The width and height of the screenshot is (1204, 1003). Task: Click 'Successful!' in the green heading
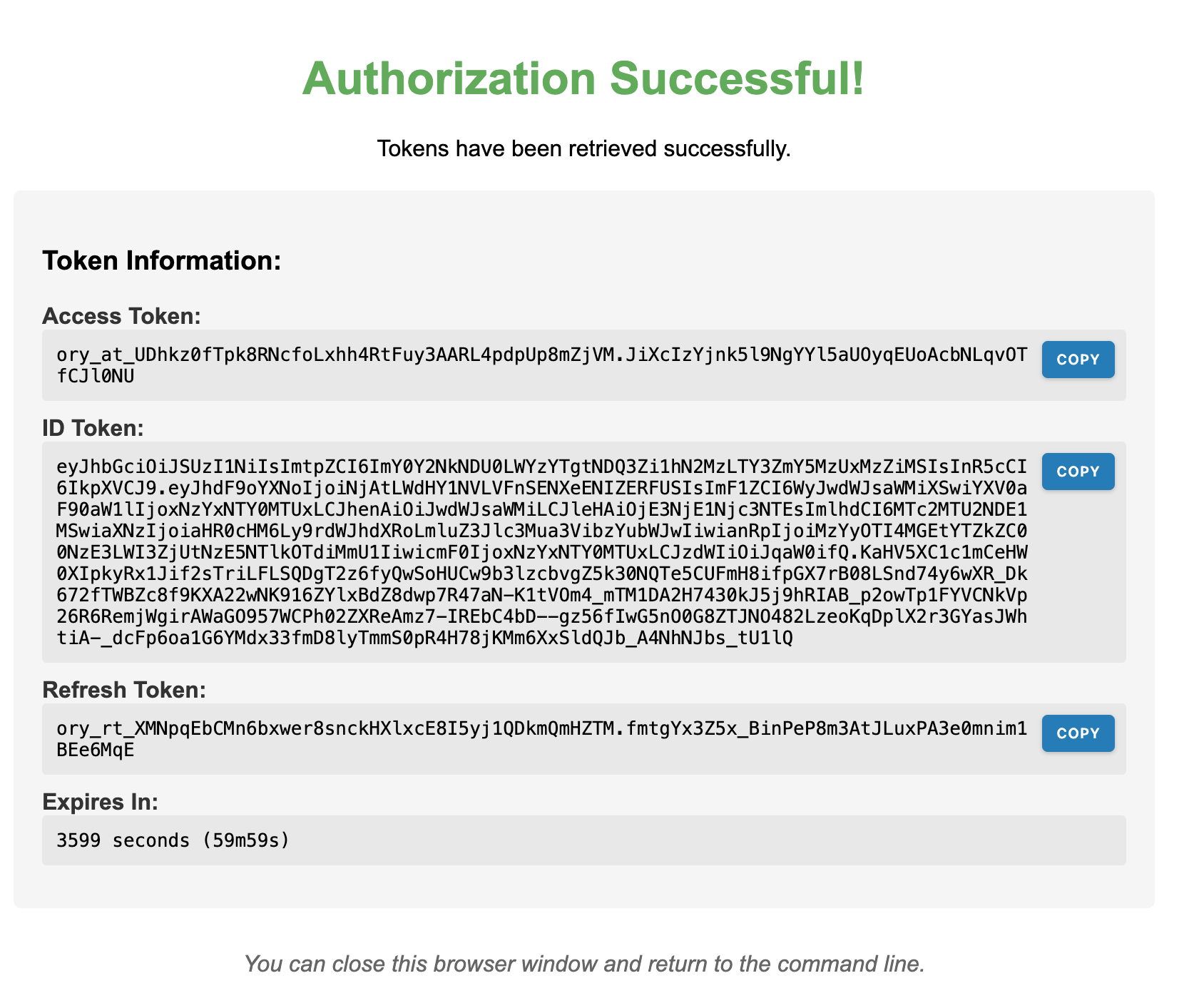[x=737, y=78]
